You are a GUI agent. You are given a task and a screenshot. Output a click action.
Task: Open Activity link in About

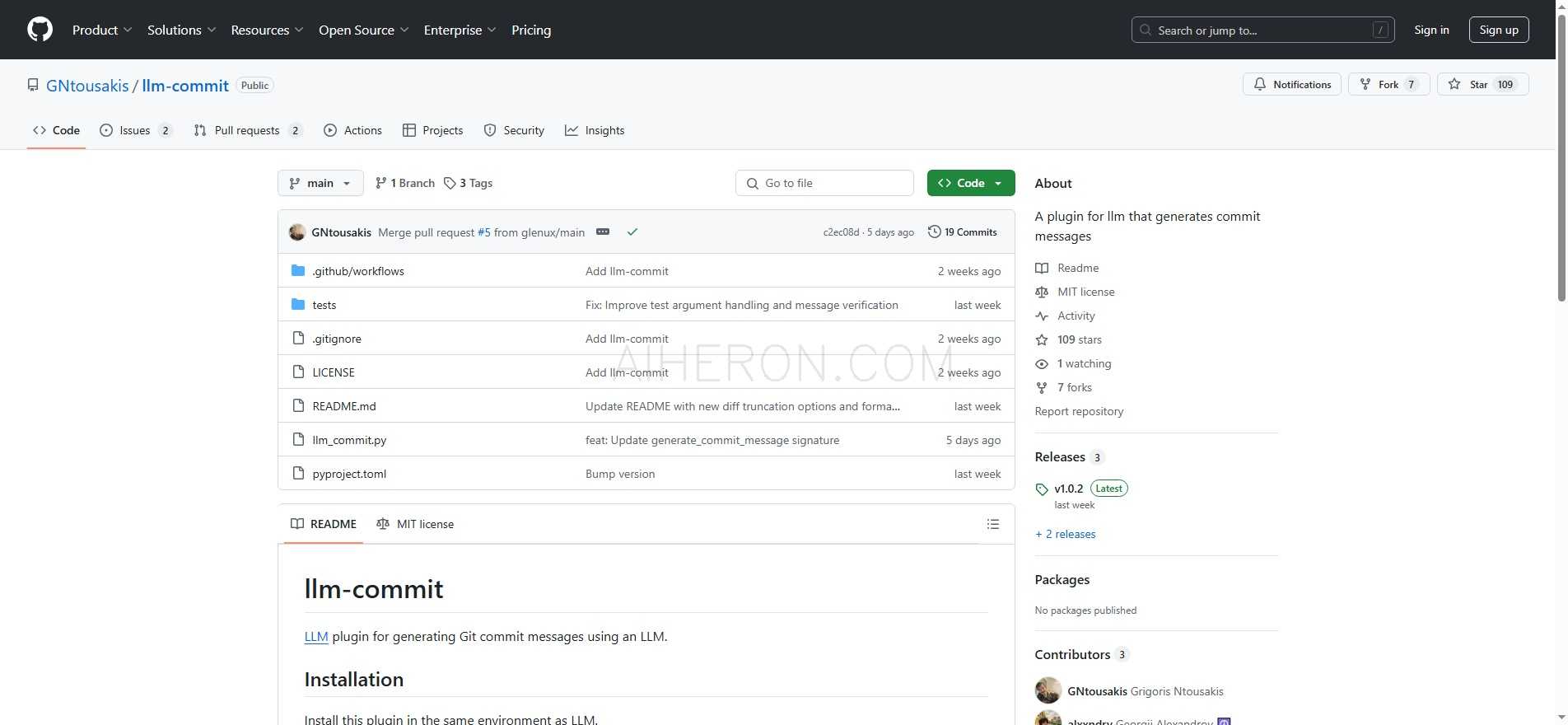pyautogui.click(x=1065, y=316)
